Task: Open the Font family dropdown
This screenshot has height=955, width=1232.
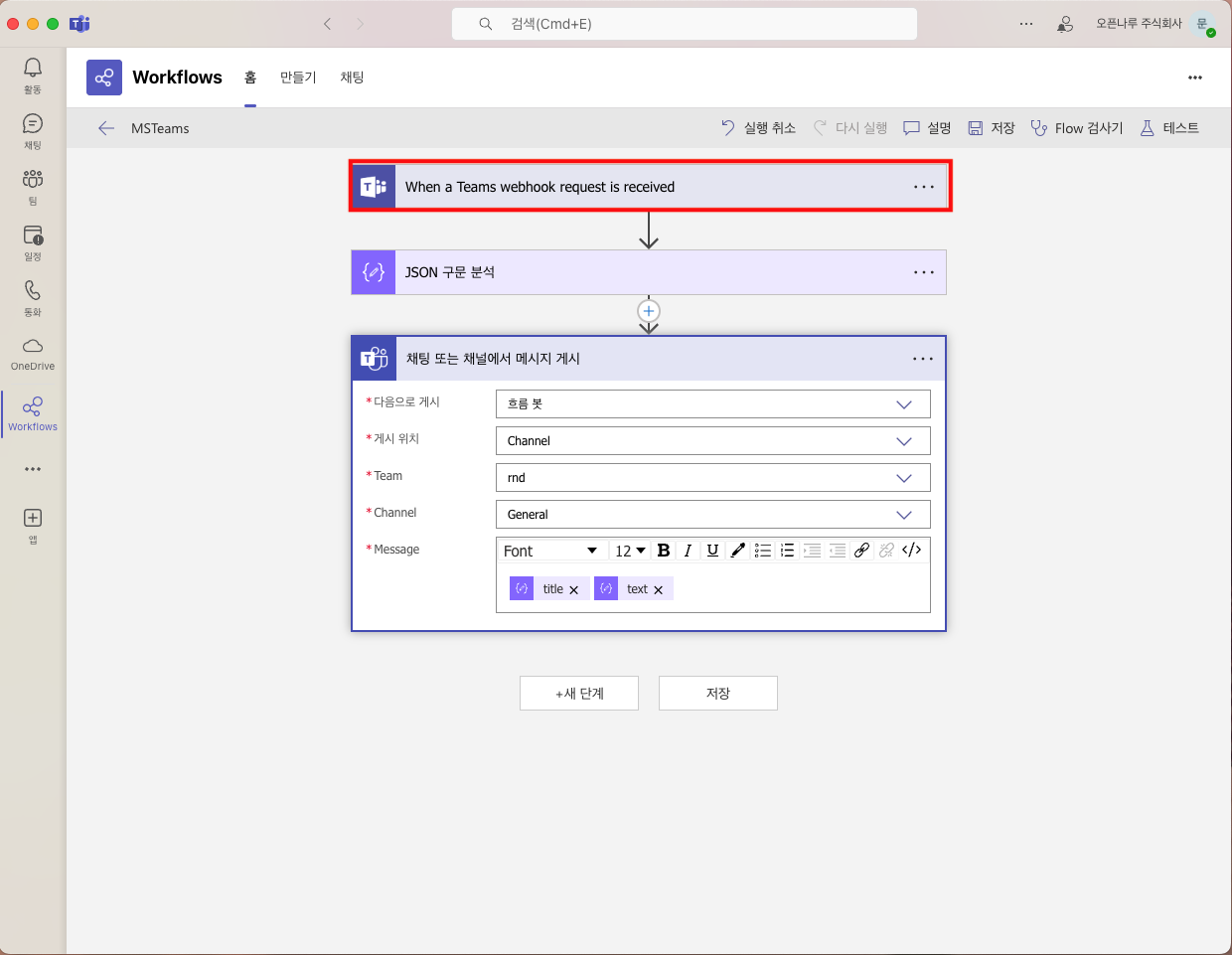Action: (550, 551)
